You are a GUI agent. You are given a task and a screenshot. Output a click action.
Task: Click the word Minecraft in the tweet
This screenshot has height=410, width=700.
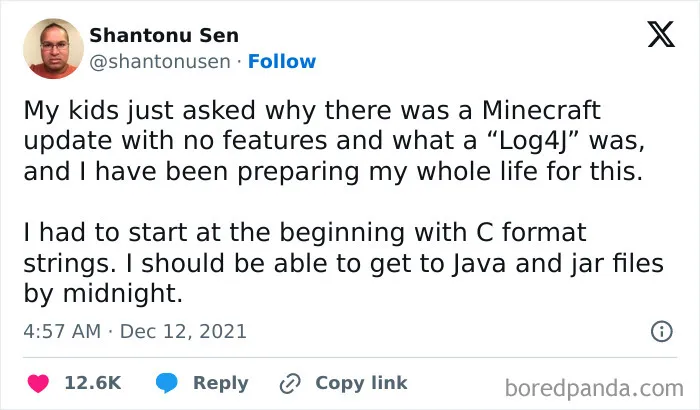tap(541, 110)
